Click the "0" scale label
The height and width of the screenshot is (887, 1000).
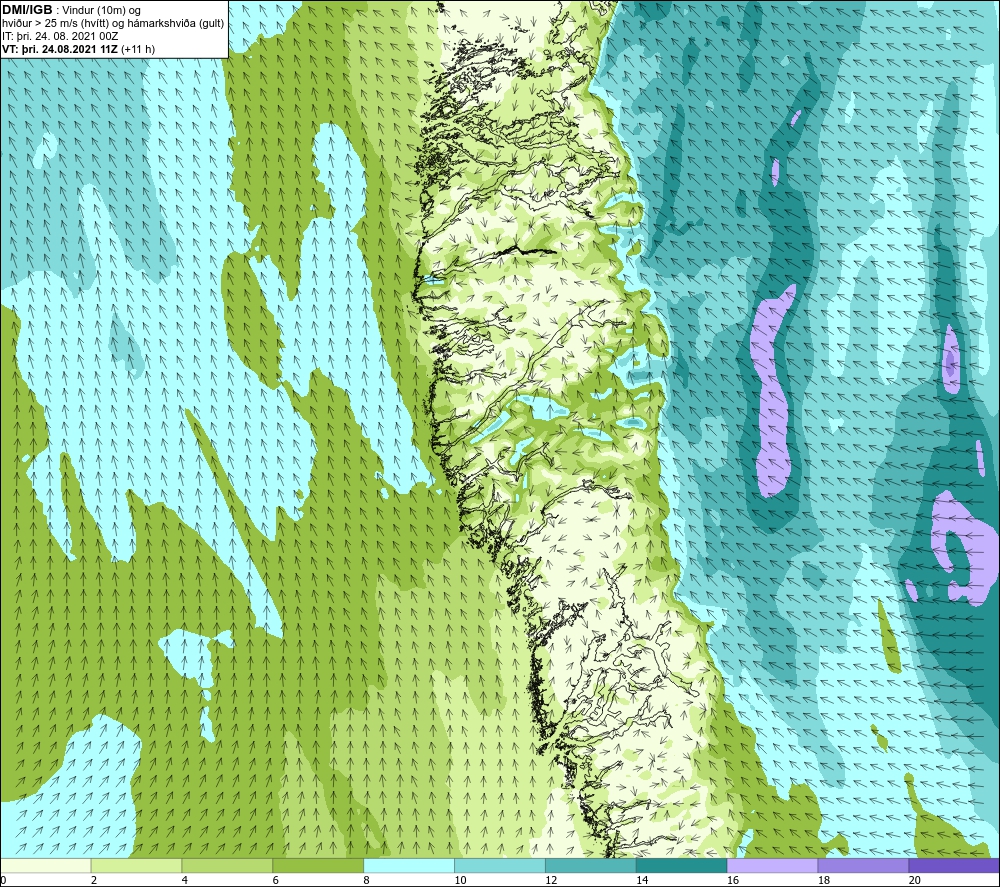click(x=3, y=881)
